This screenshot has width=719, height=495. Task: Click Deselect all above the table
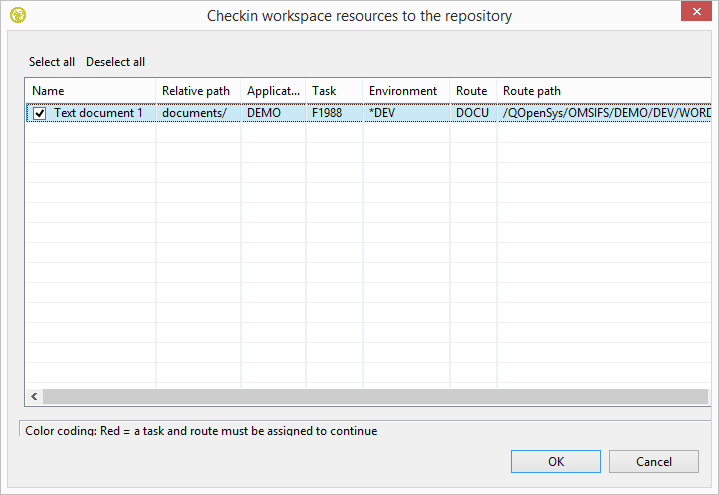click(115, 62)
